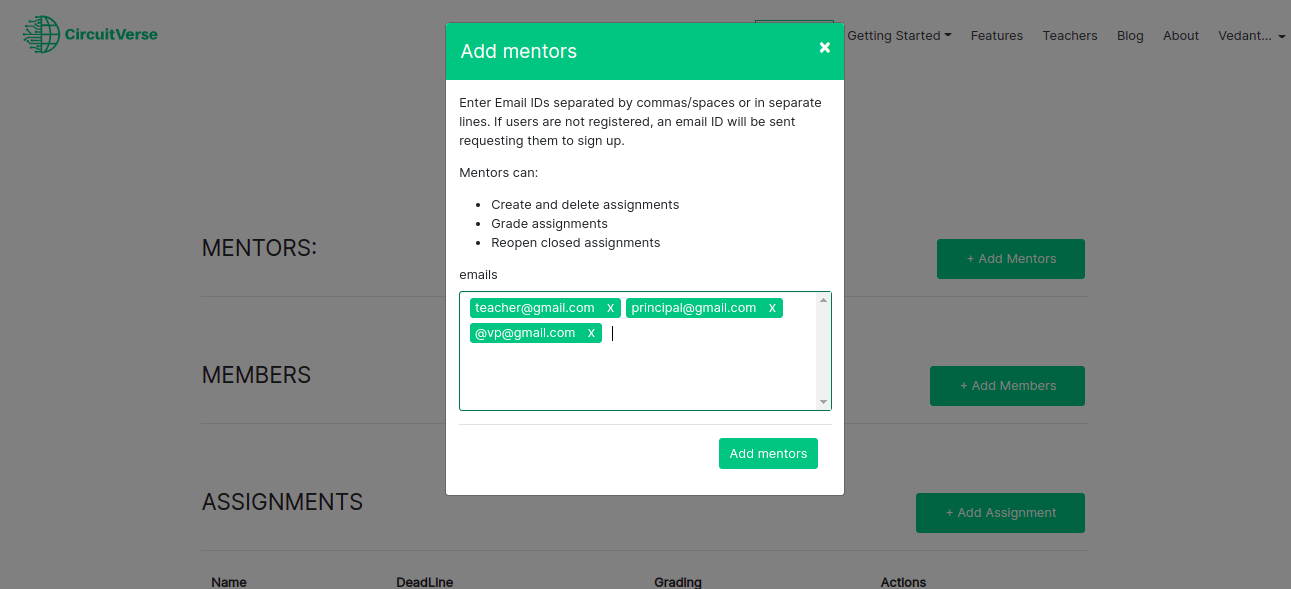The height and width of the screenshot is (589, 1291).
Task: Open the Features page
Action: (996, 36)
